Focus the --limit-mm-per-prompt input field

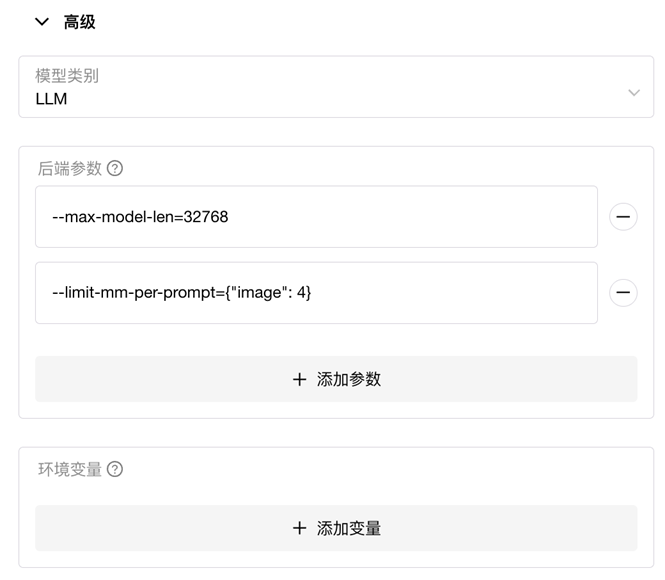coord(316,293)
